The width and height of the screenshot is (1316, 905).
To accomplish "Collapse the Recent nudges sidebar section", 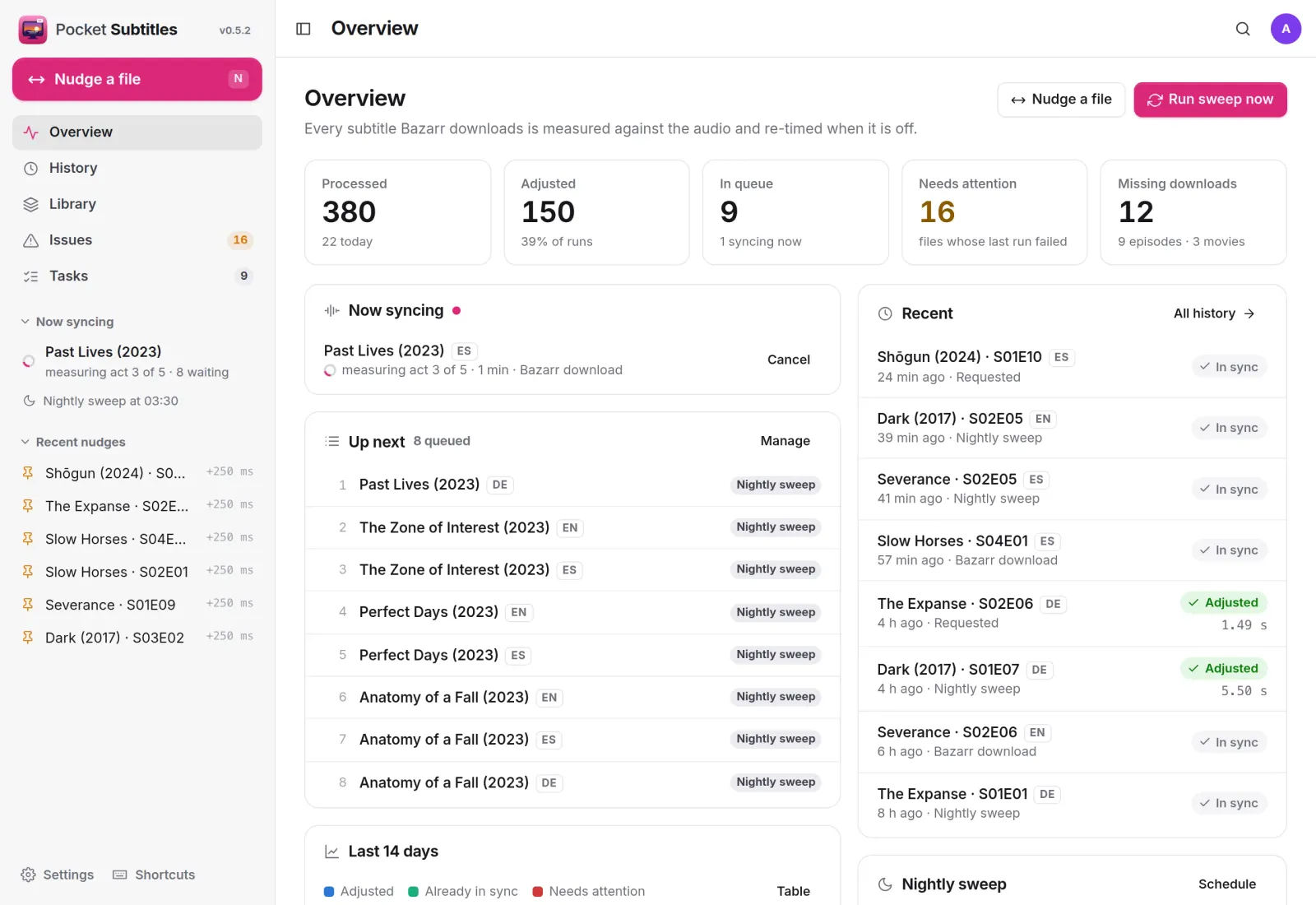I will tap(74, 442).
